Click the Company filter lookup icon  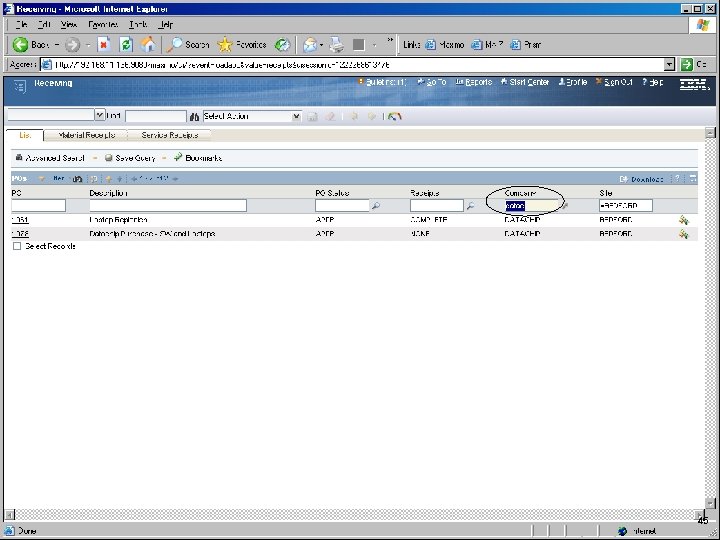(x=565, y=206)
